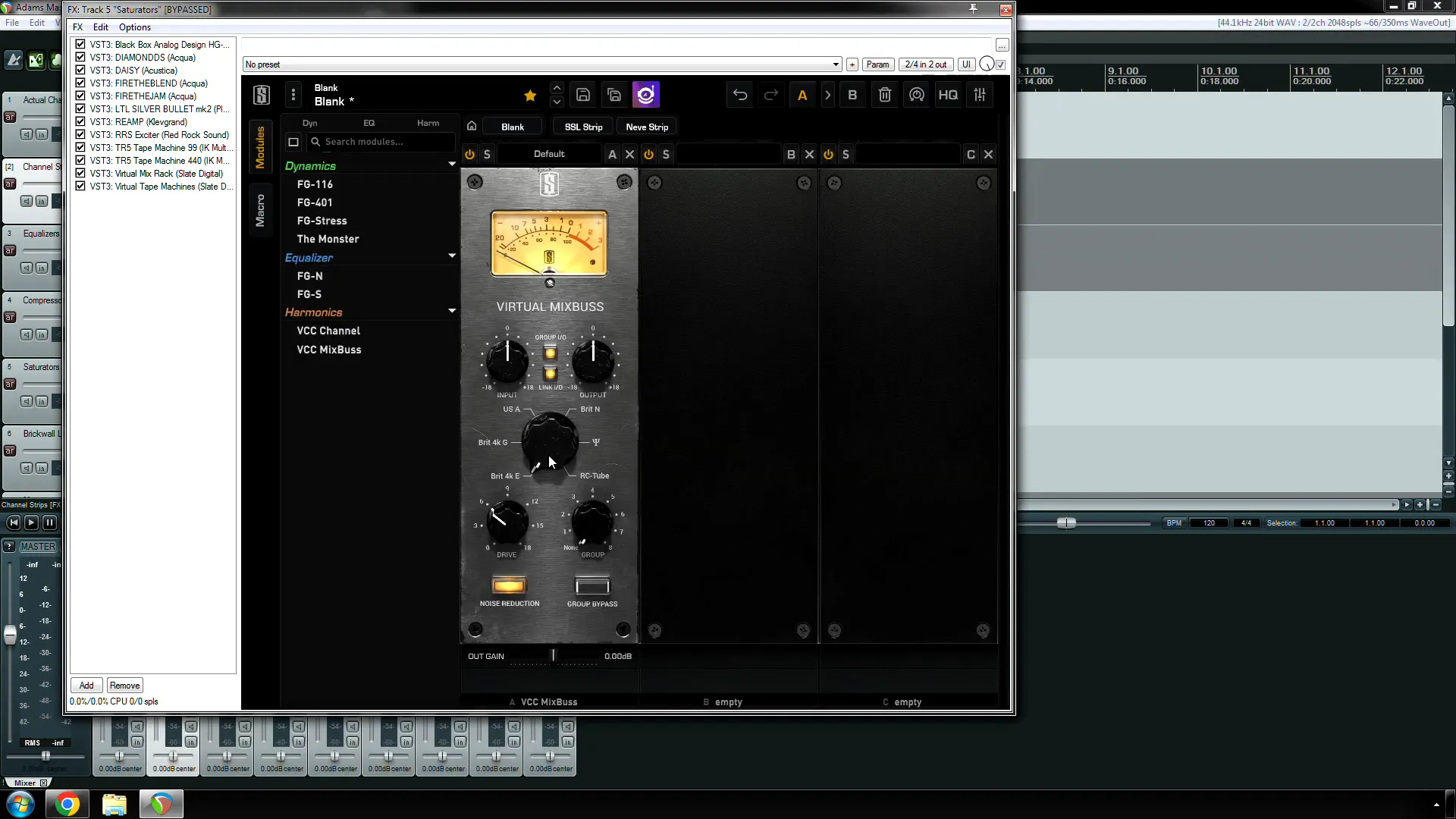Image resolution: width=1456 pixels, height=819 pixels.
Task: Select the VCC Channel module
Action: [328, 331]
